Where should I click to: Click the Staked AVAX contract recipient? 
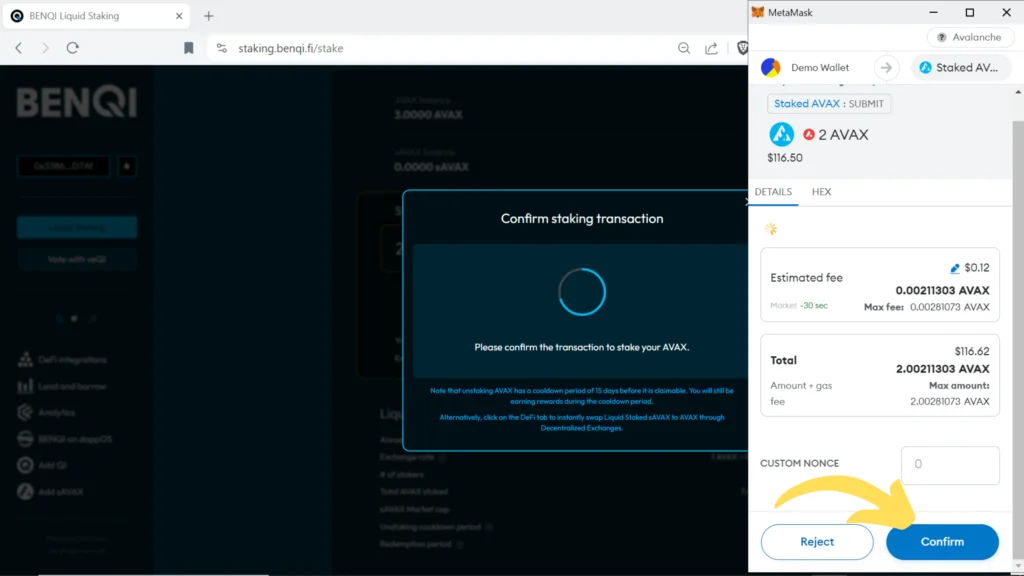point(960,68)
